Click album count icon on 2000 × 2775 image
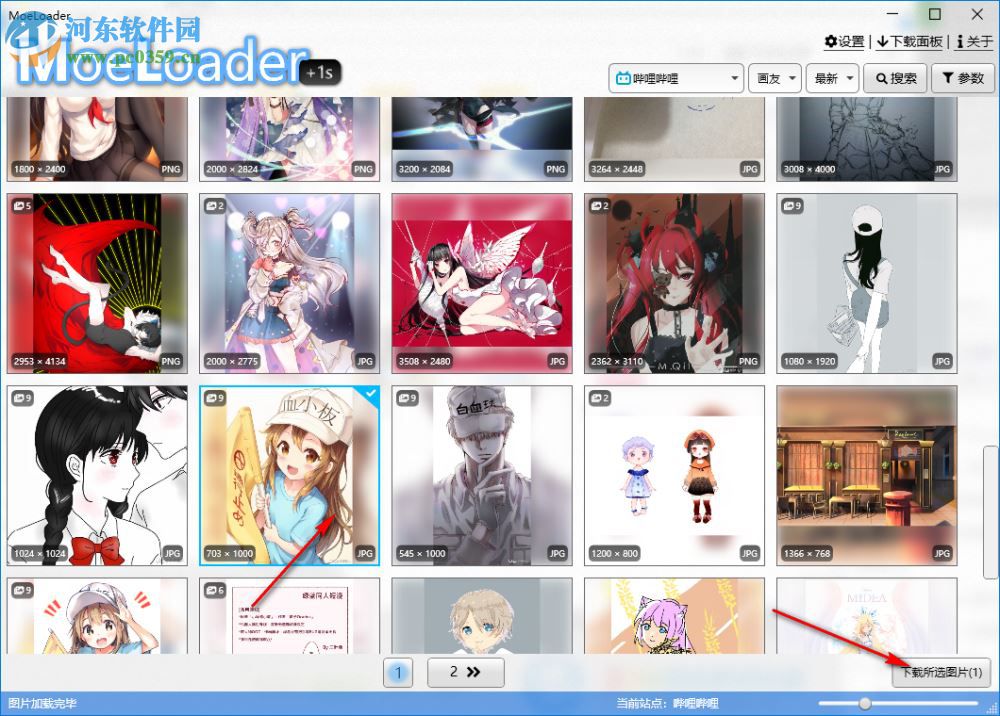The image size is (1000, 716). point(215,206)
